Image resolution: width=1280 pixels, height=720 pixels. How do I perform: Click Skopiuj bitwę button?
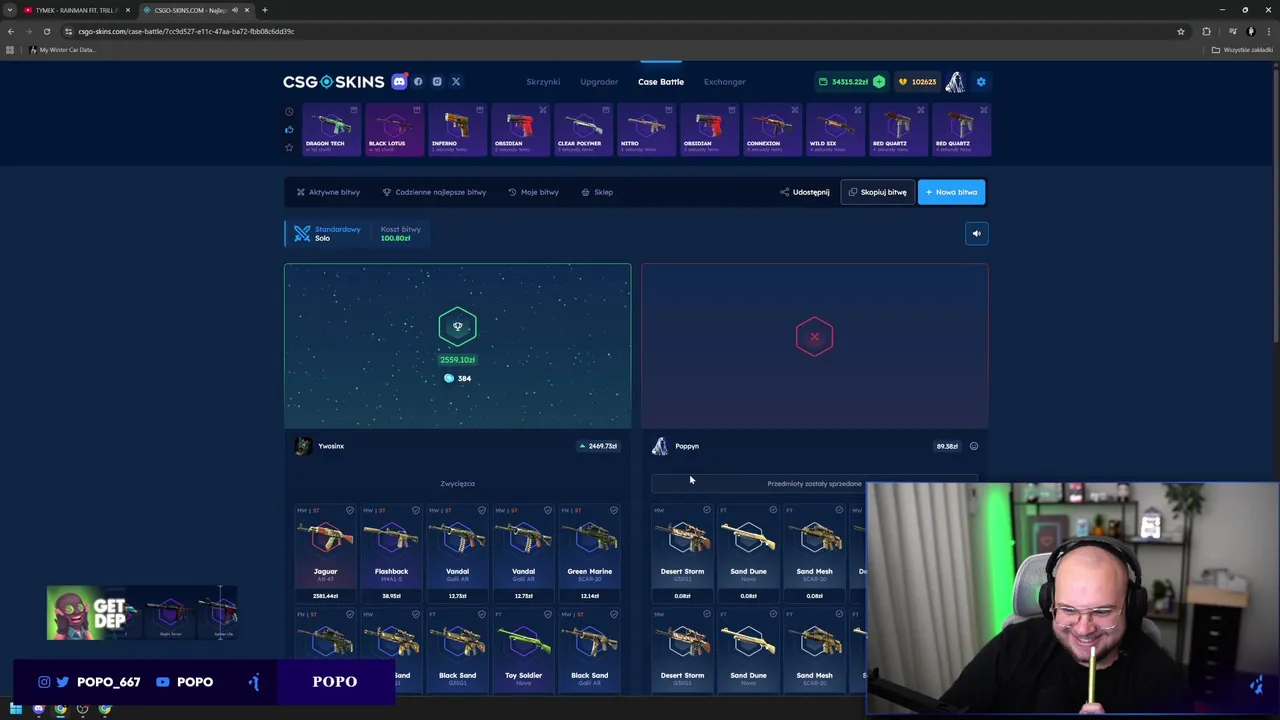click(x=878, y=192)
